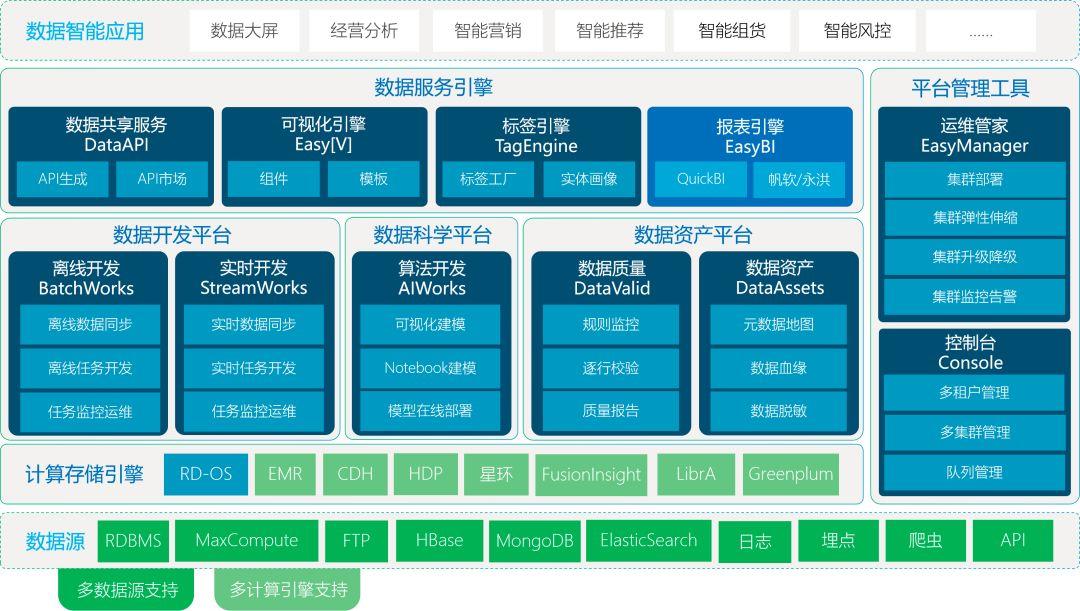Click the 多数据源支持 legend label
The width and height of the screenshot is (1080, 611).
point(127,590)
